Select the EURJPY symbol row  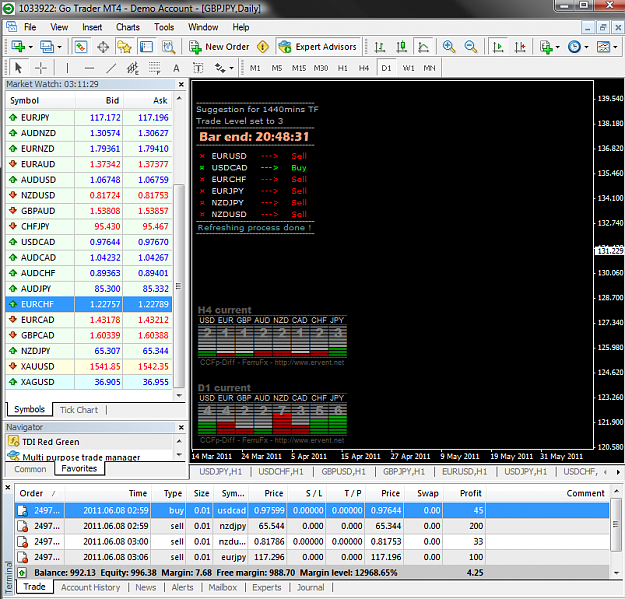pyautogui.click(x=89, y=118)
